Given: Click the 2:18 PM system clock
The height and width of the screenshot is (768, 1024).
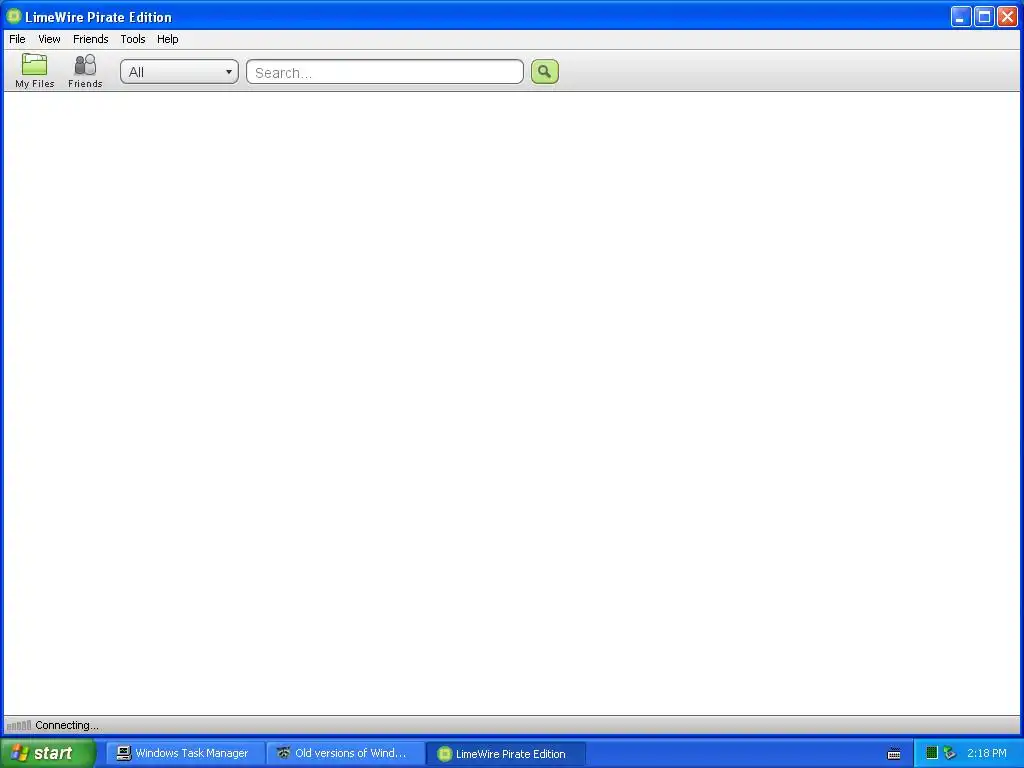Looking at the screenshot, I should [987, 753].
